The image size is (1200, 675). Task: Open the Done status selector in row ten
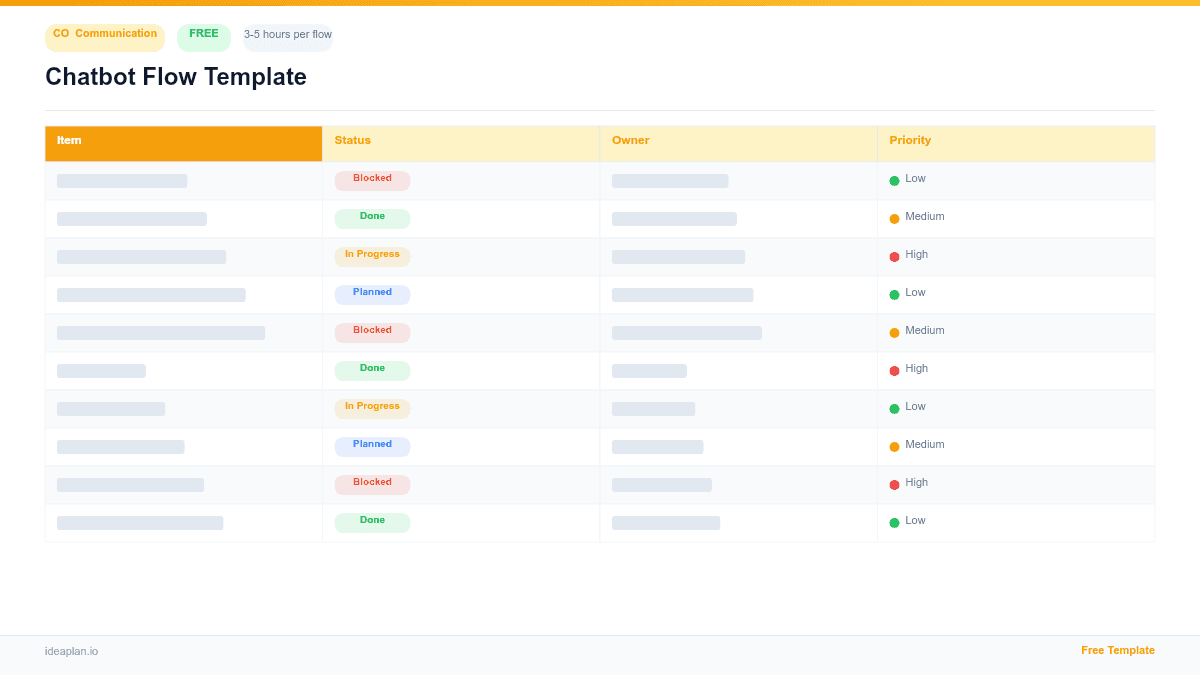pyautogui.click(x=372, y=521)
